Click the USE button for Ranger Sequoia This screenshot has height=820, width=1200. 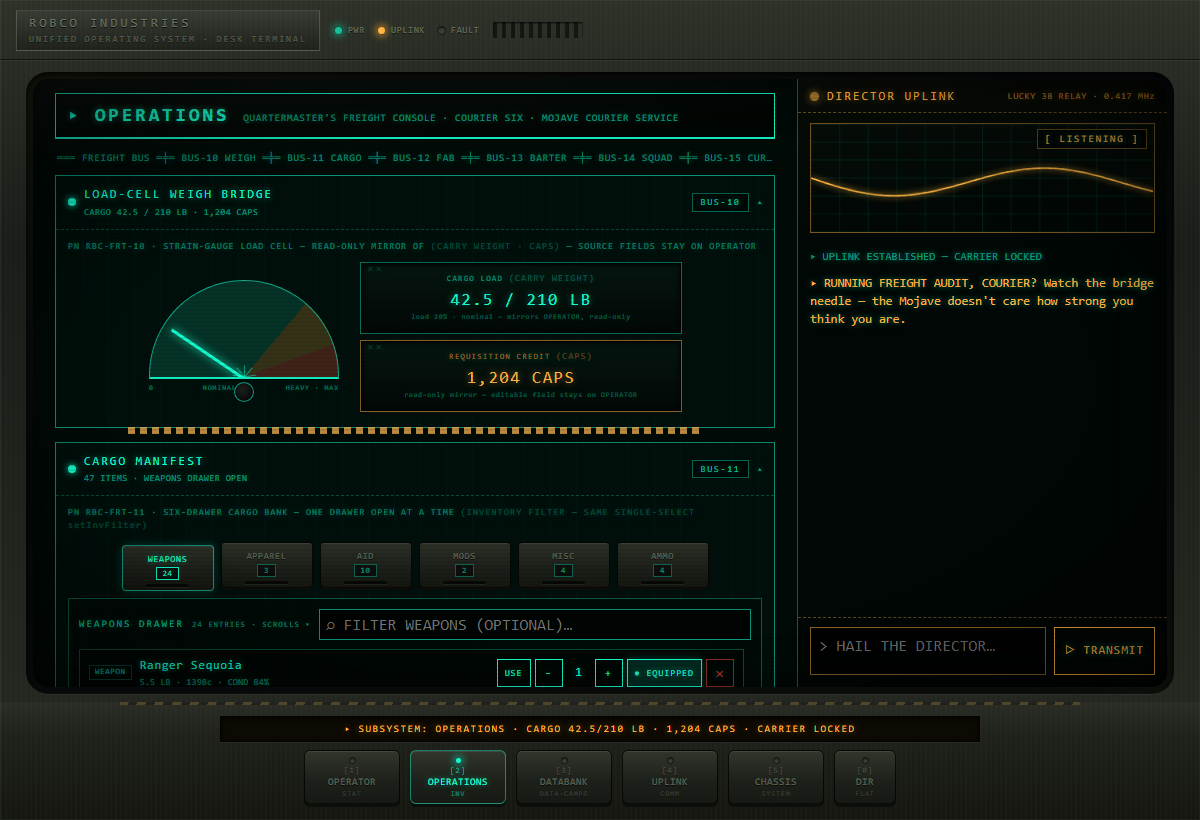[x=513, y=673]
